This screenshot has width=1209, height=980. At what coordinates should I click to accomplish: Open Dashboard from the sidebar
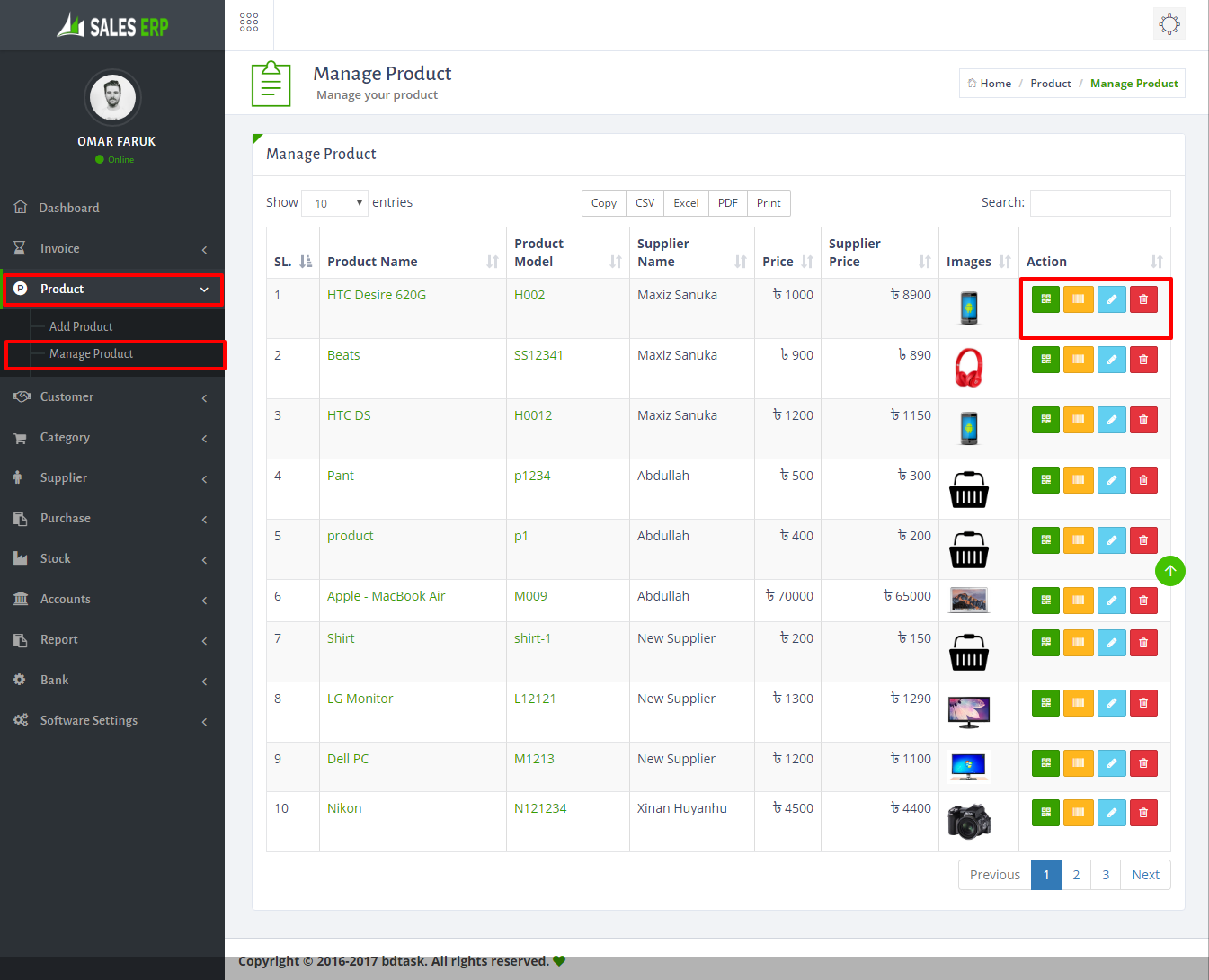112,208
